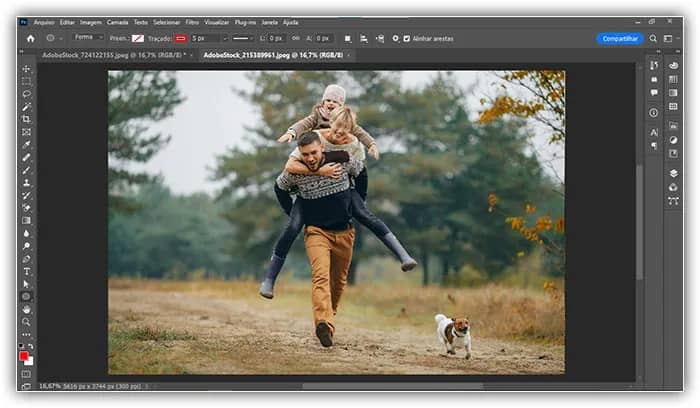Select the Crop tool

(x=27, y=119)
